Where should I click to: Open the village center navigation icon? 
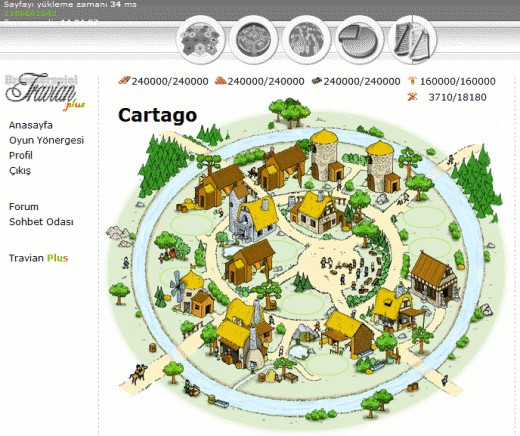click(x=254, y=40)
